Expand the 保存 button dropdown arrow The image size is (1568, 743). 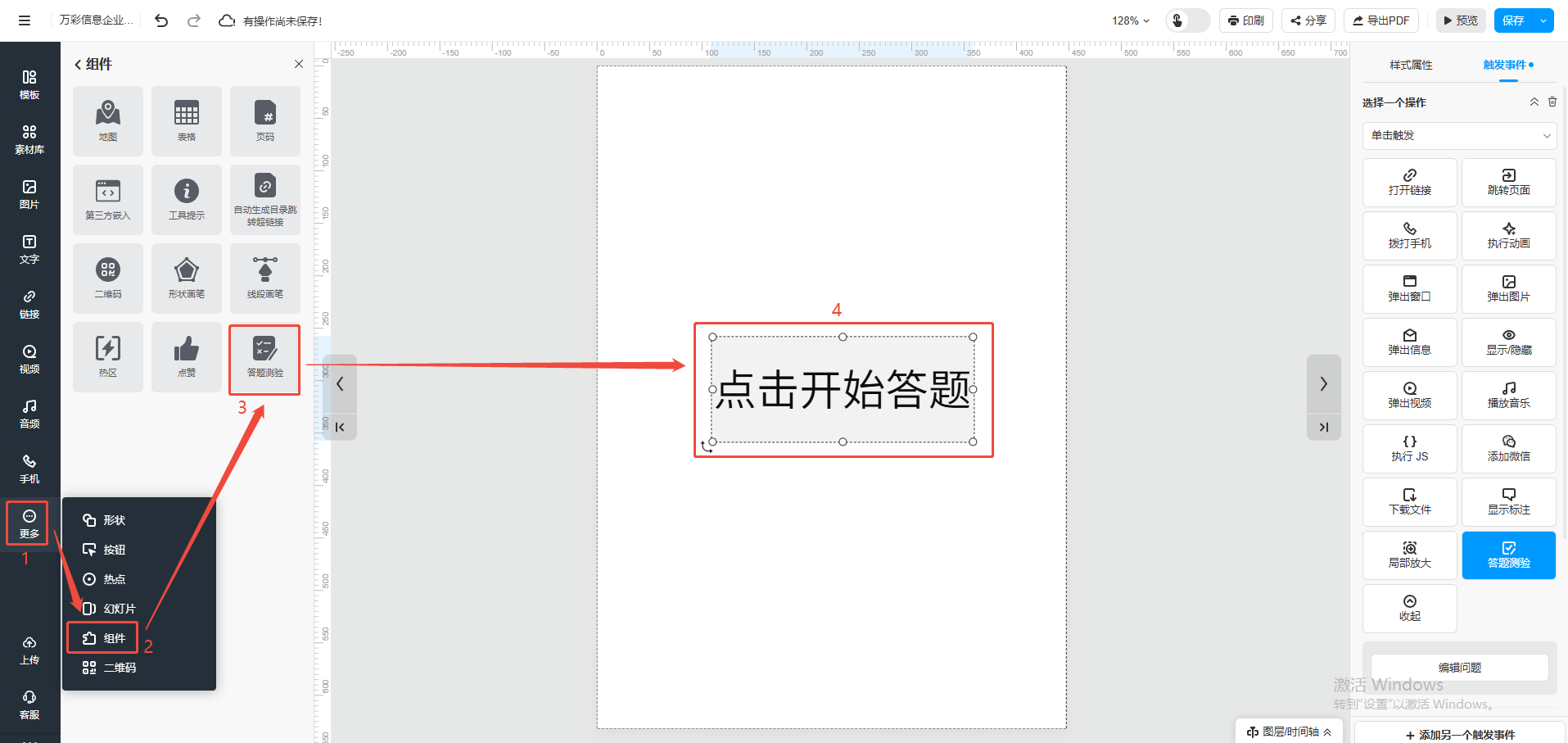tap(1543, 20)
